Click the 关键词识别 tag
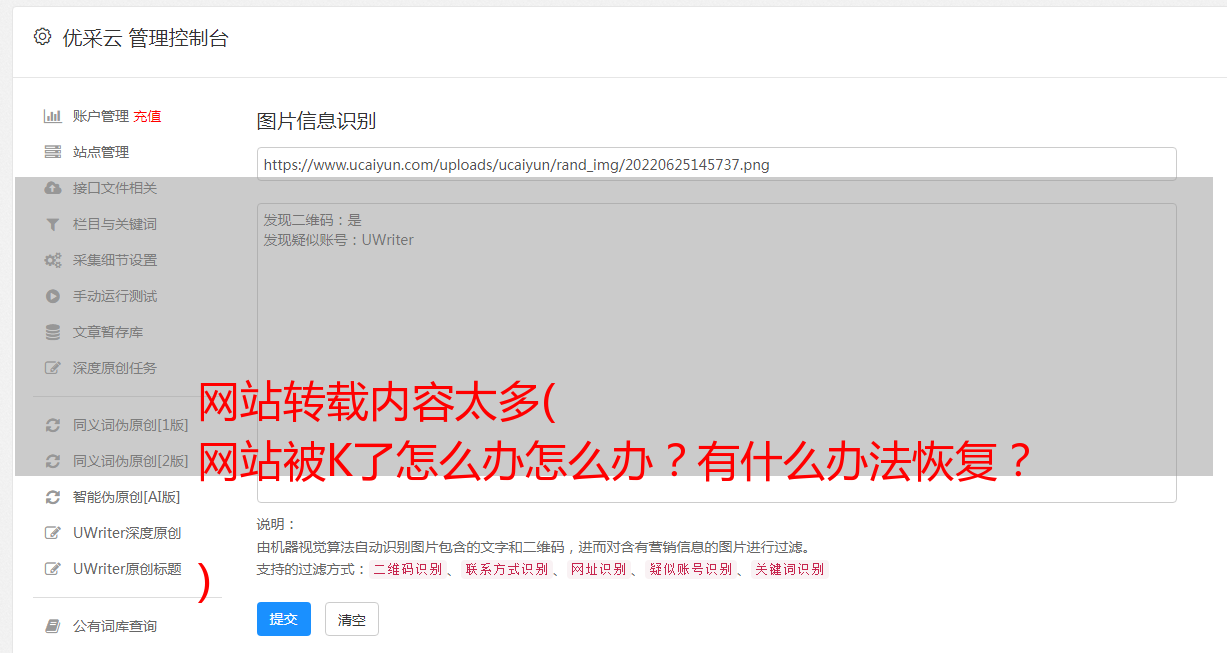Image resolution: width=1227 pixels, height=653 pixels. 789,569
